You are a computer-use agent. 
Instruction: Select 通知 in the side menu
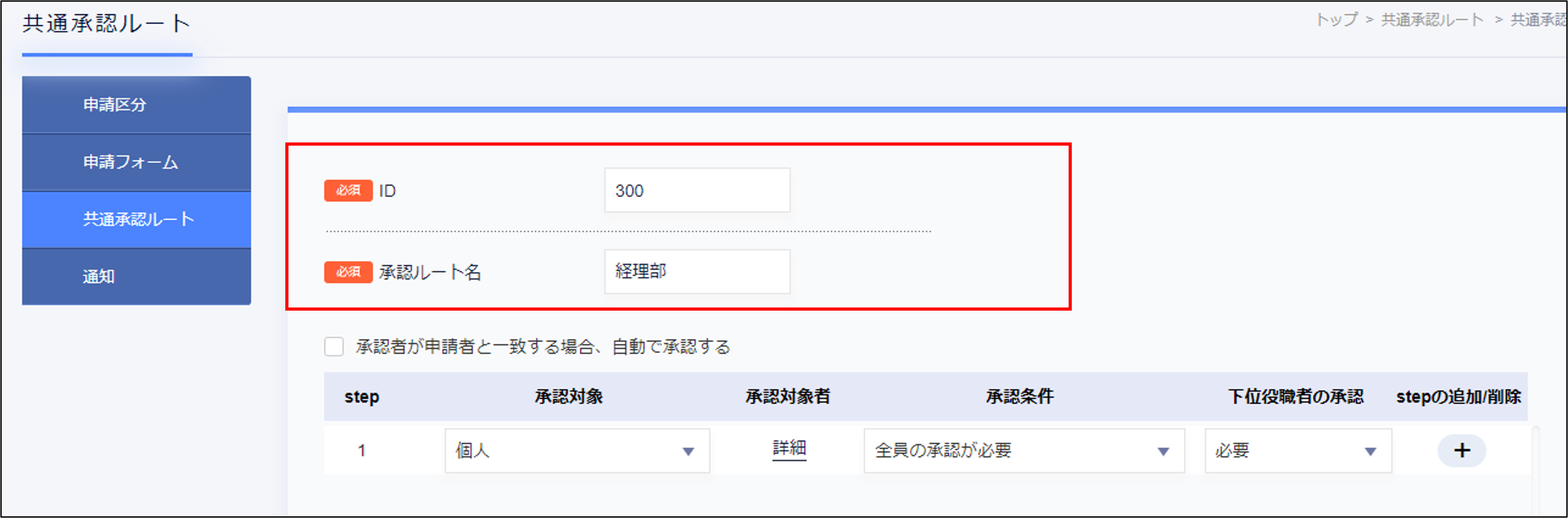(137, 276)
